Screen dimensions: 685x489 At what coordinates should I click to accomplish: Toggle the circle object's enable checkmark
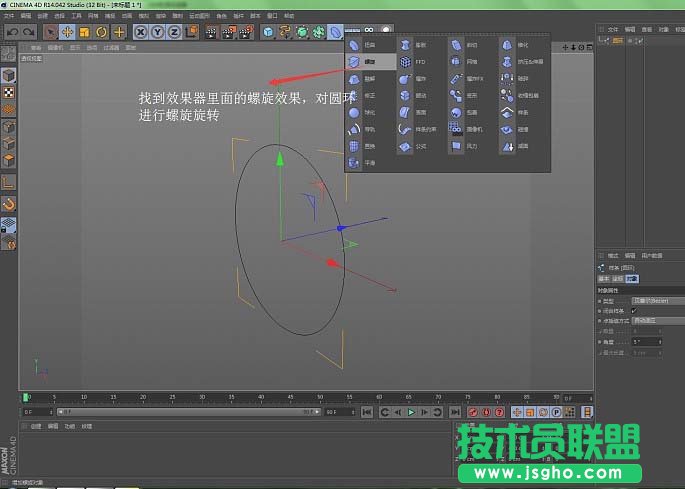639,41
